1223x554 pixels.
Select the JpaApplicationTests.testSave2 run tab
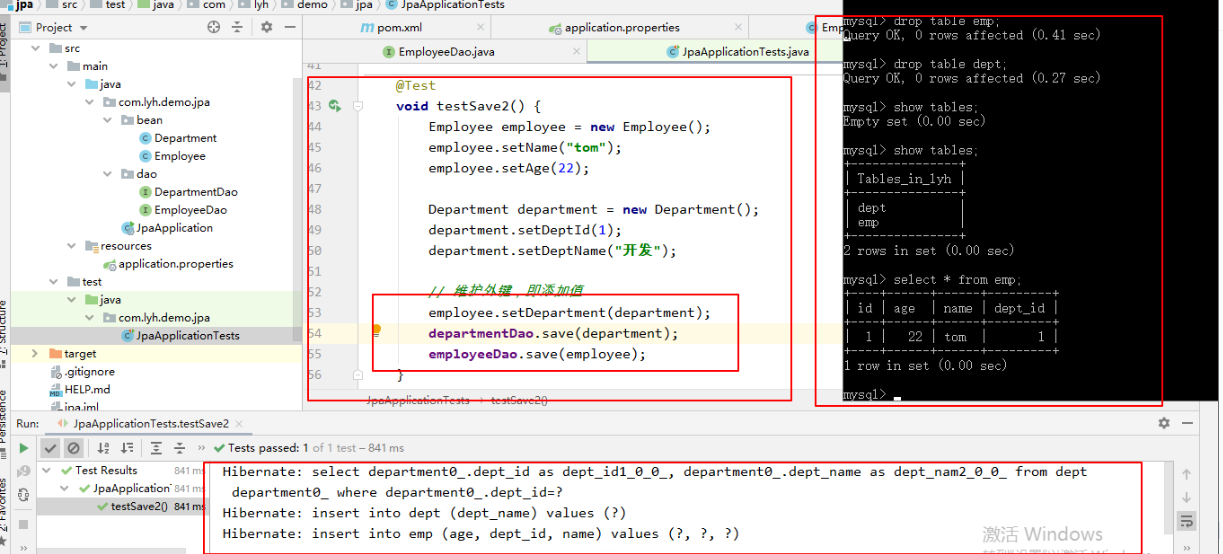[151, 424]
